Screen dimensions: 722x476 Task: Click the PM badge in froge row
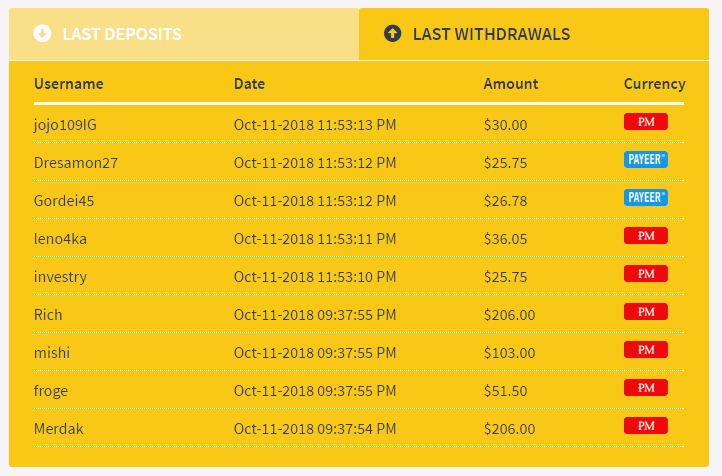(645, 388)
